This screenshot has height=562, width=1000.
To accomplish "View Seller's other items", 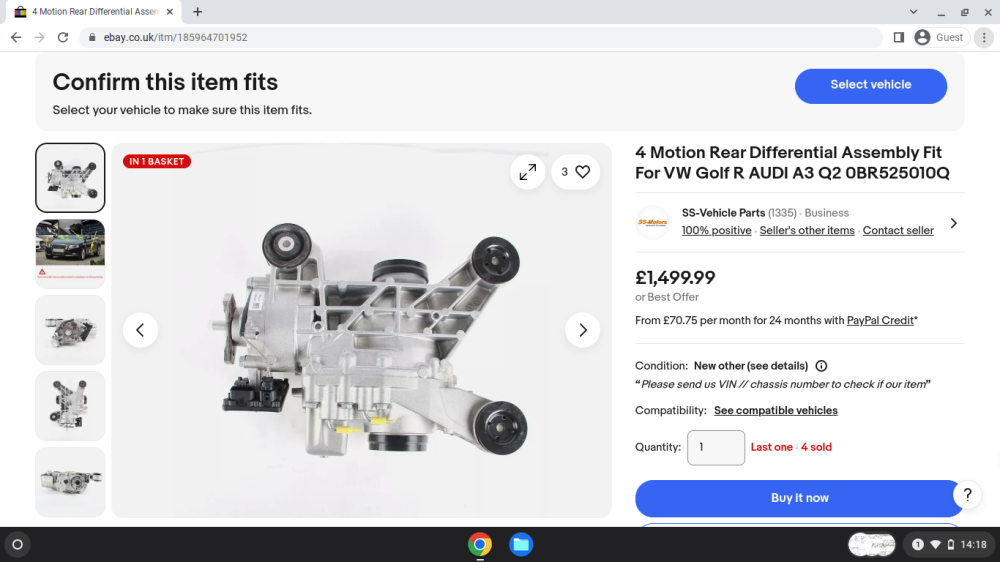I will [807, 230].
